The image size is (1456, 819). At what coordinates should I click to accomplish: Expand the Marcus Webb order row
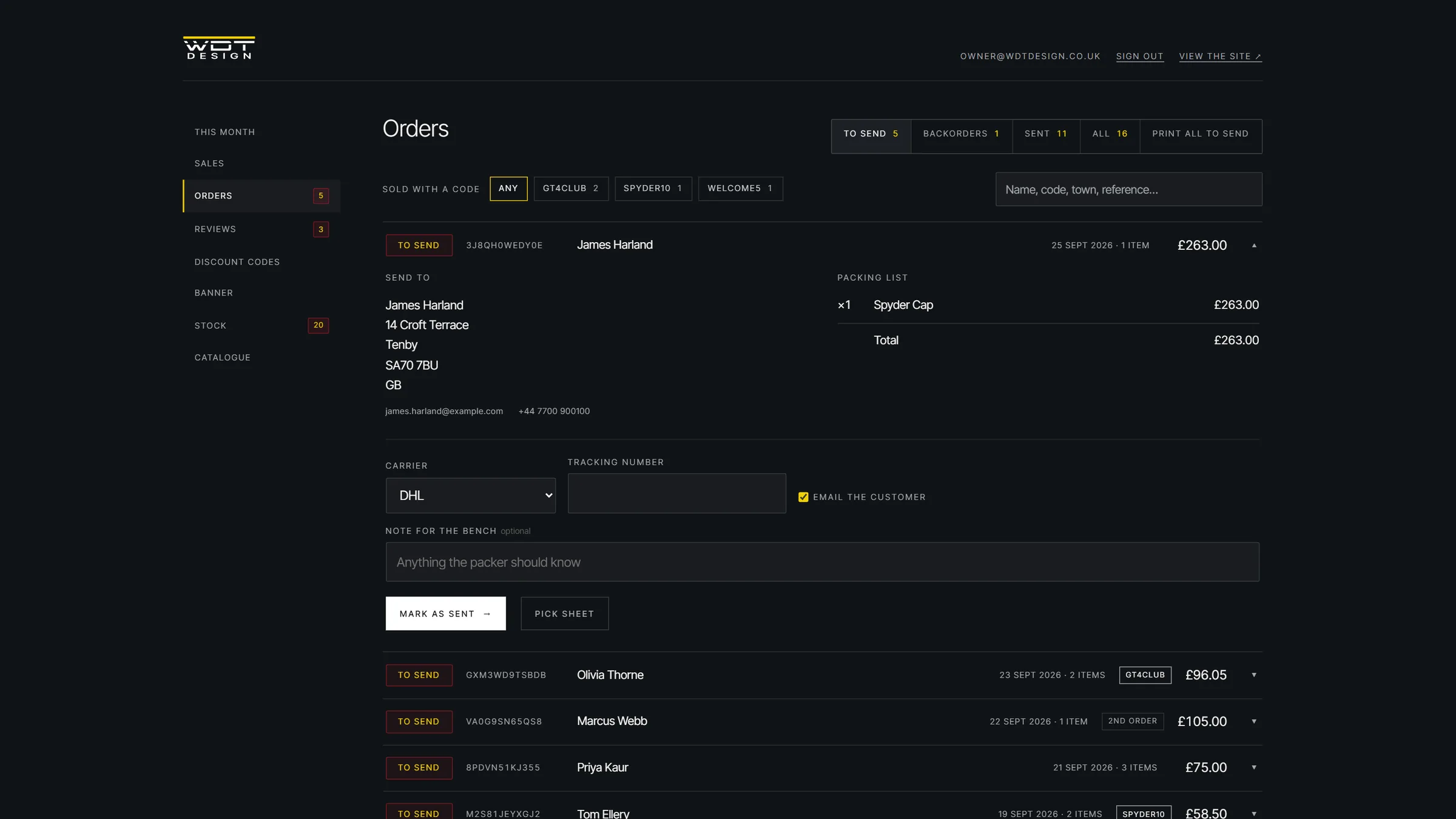(822, 721)
